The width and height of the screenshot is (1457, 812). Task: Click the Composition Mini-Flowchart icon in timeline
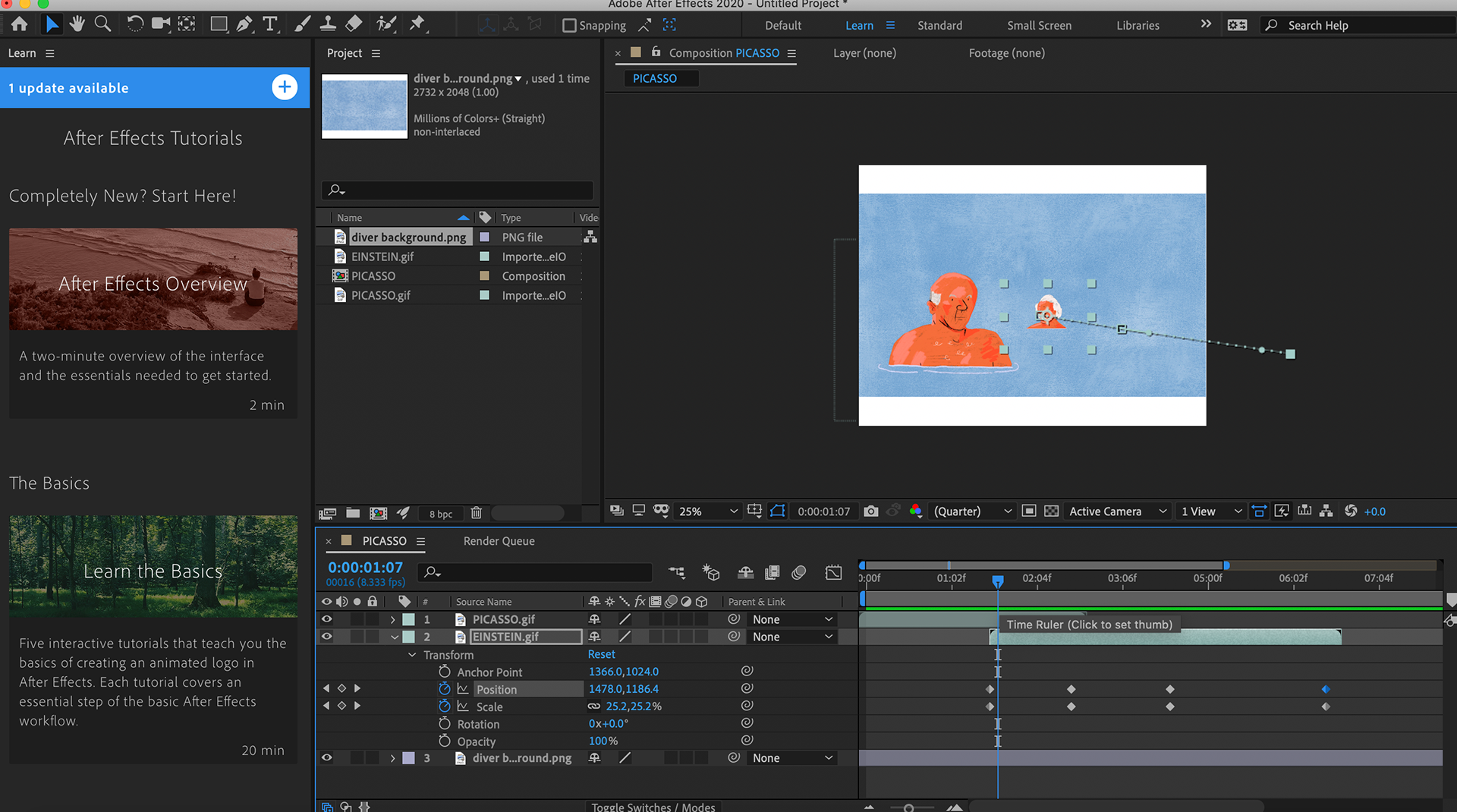coord(677,572)
